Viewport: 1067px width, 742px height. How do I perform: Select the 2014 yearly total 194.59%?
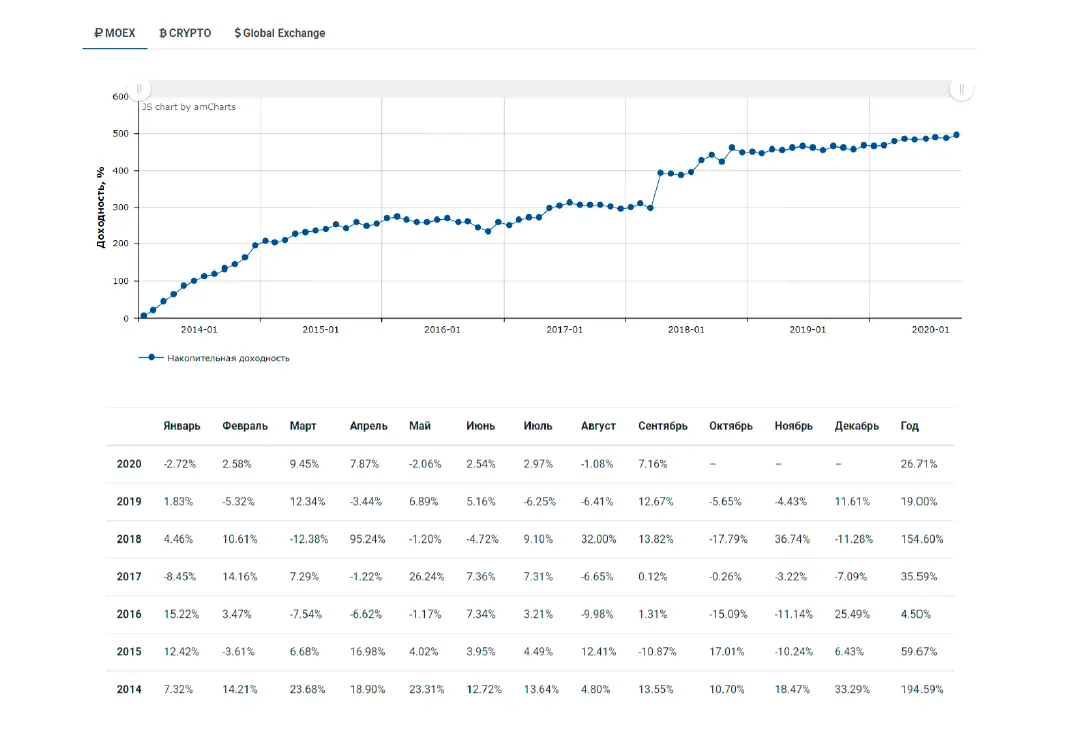click(x=922, y=690)
